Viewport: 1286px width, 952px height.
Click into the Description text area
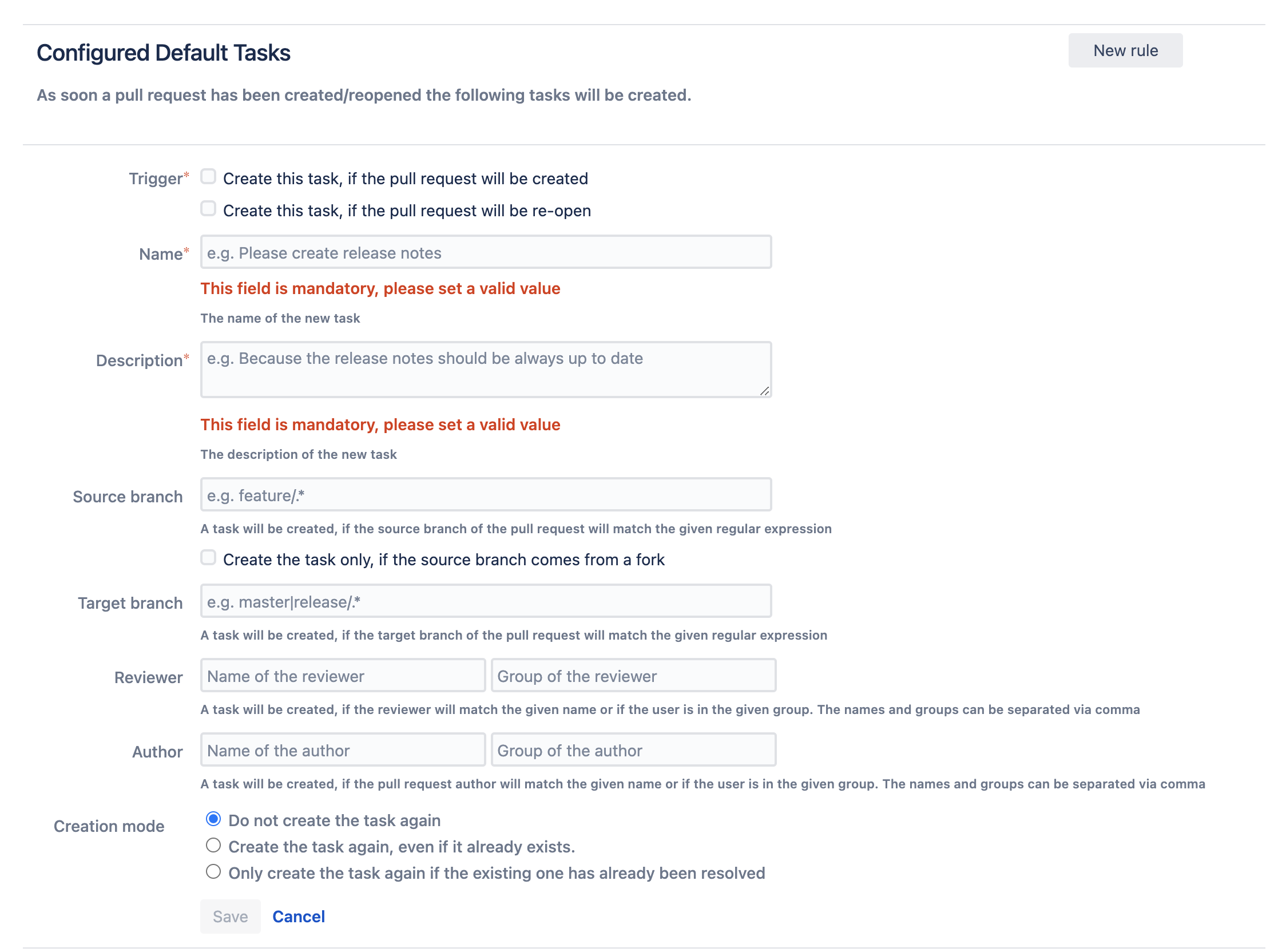click(485, 369)
